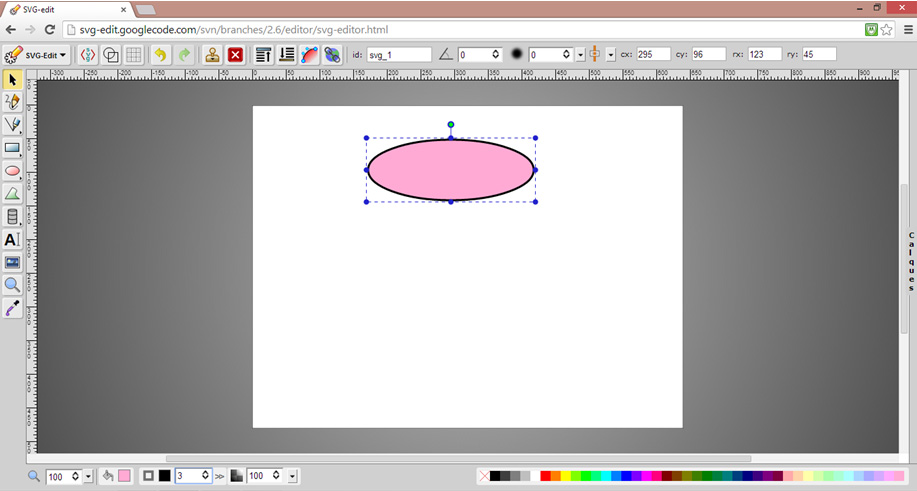Select the Image insert tool

point(12,263)
